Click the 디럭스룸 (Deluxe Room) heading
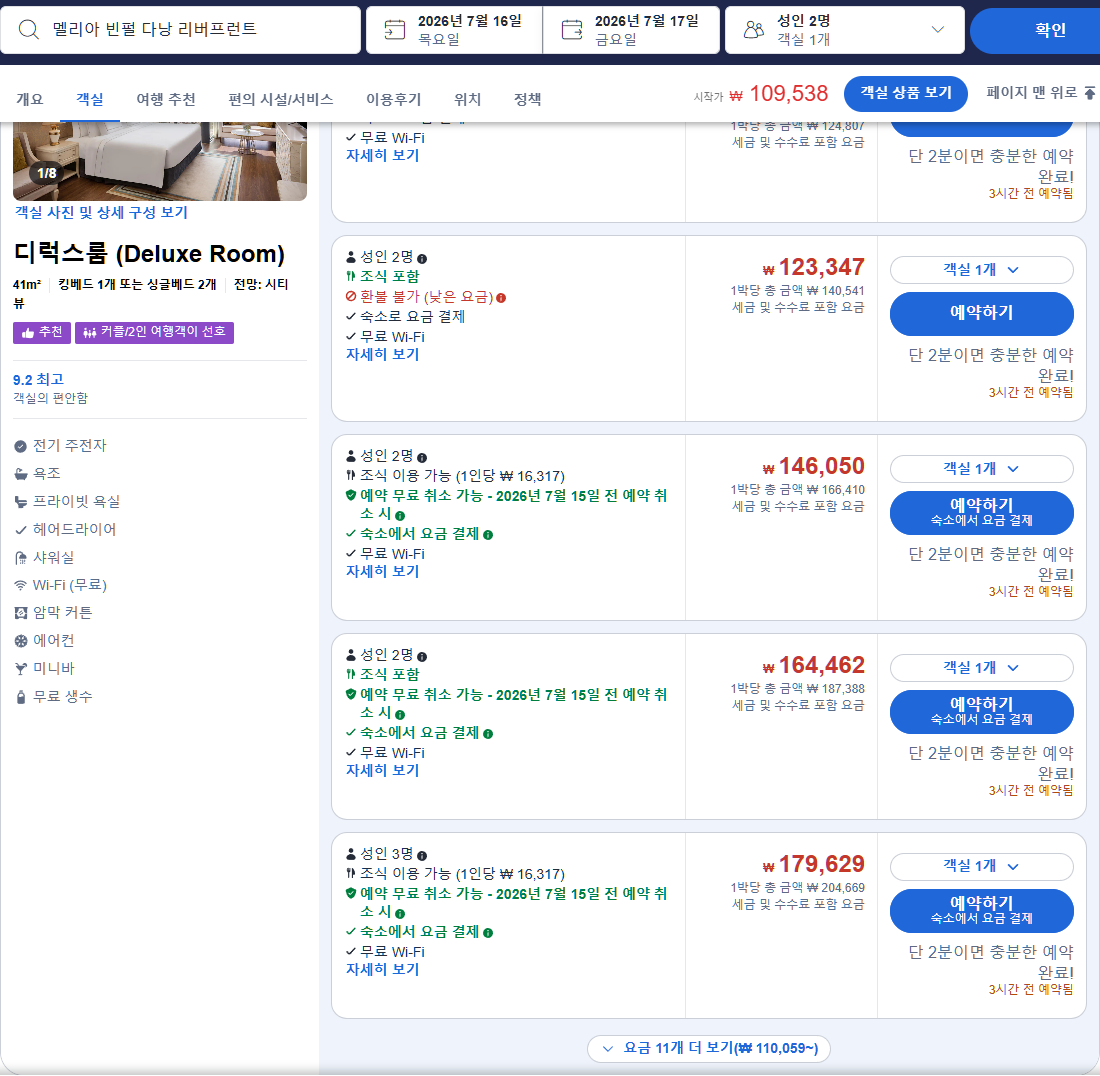The image size is (1100, 1076). [x=149, y=254]
